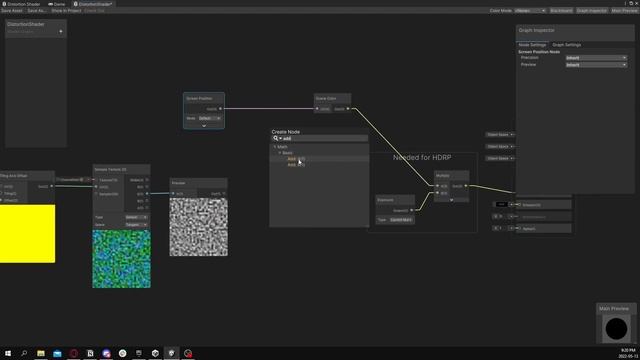Select the DistortionShader* graph tab
This screenshot has height=360, width=640.
pyautogui.click(x=93, y=4)
